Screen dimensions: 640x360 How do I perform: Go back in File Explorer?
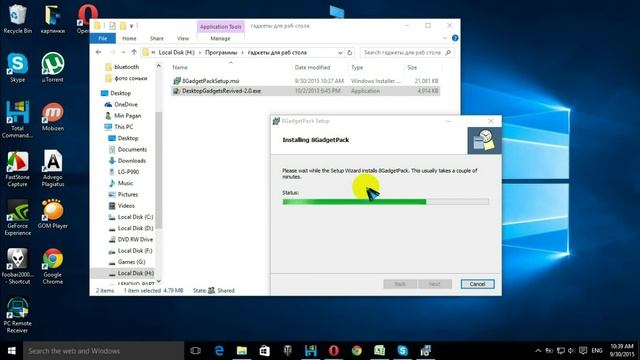pyautogui.click(x=98, y=52)
